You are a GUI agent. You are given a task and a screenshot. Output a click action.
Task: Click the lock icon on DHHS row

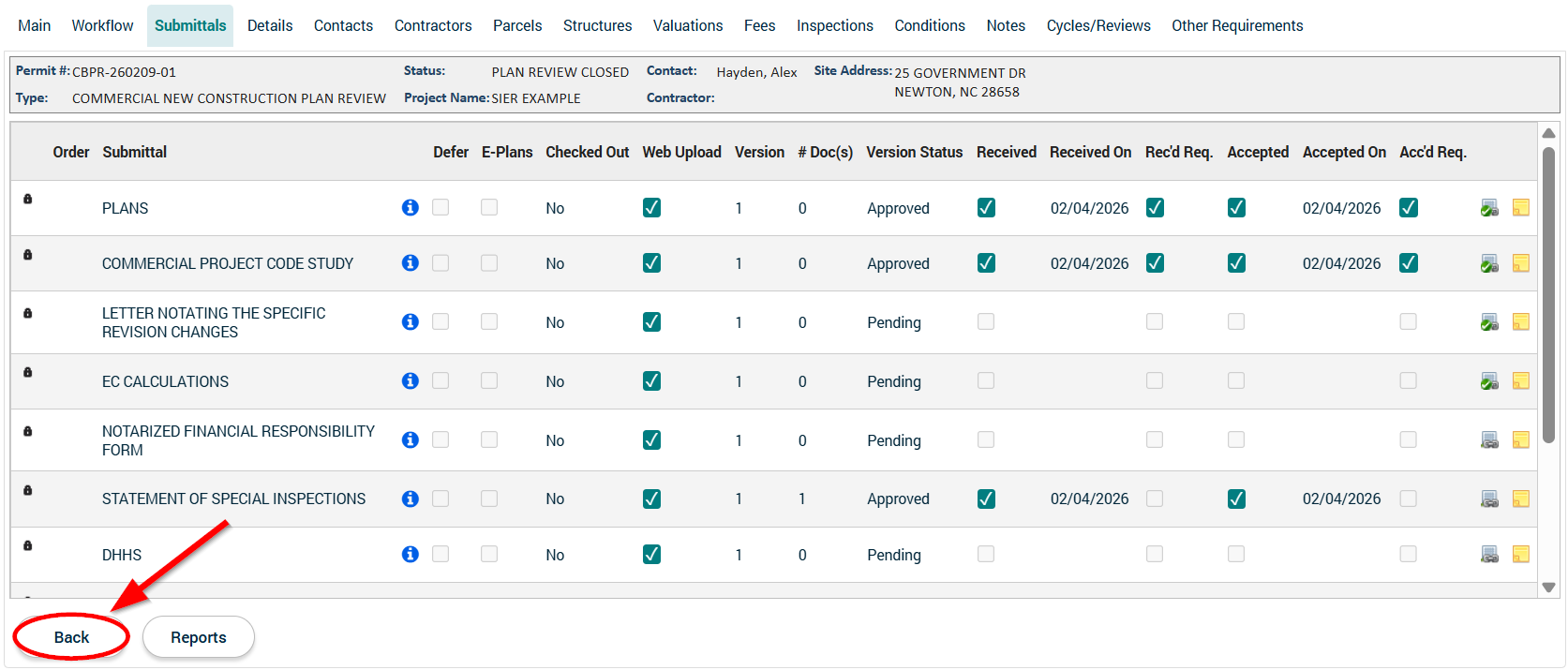(28, 545)
